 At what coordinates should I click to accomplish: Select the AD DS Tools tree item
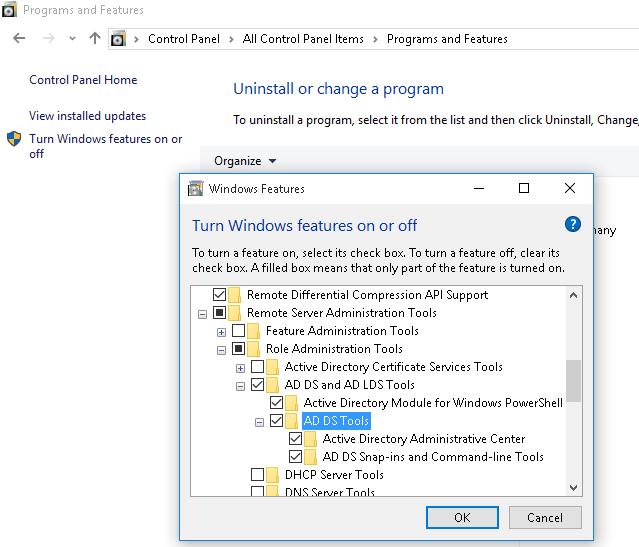[x=336, y=421]
